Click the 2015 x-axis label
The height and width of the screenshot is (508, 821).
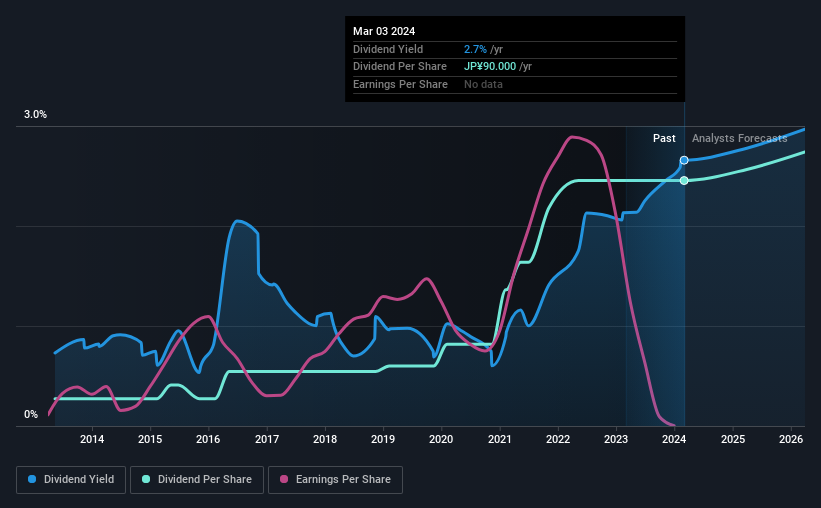pos(150,439)
